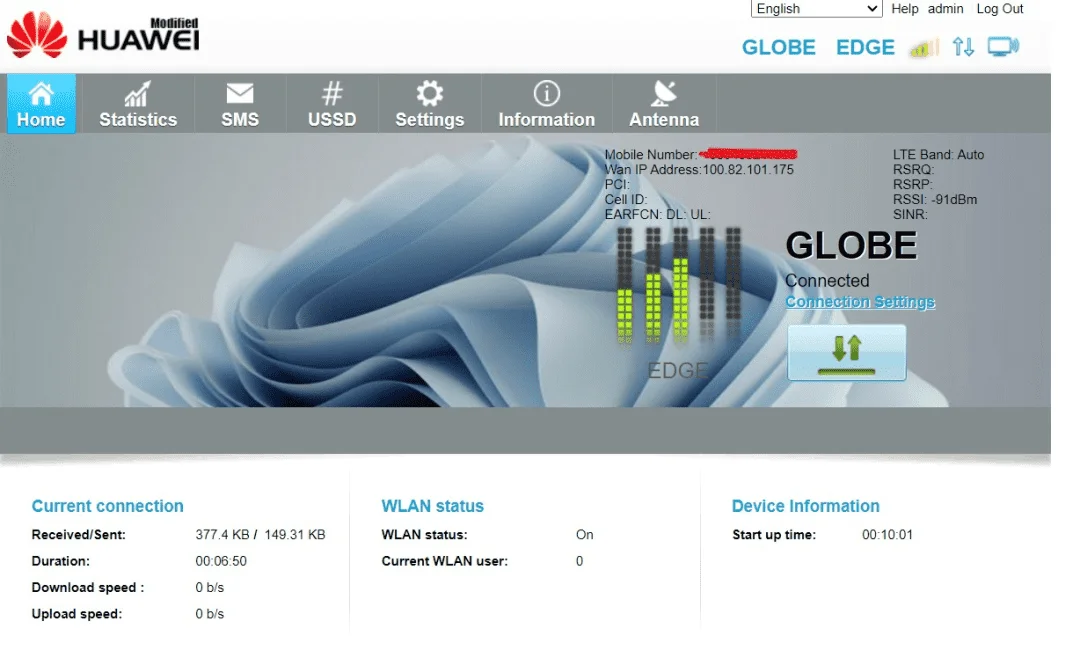The width and height of the screenshot is (1080, 665).
Task: Click the Current connection heading
Action: coord(107,506)
